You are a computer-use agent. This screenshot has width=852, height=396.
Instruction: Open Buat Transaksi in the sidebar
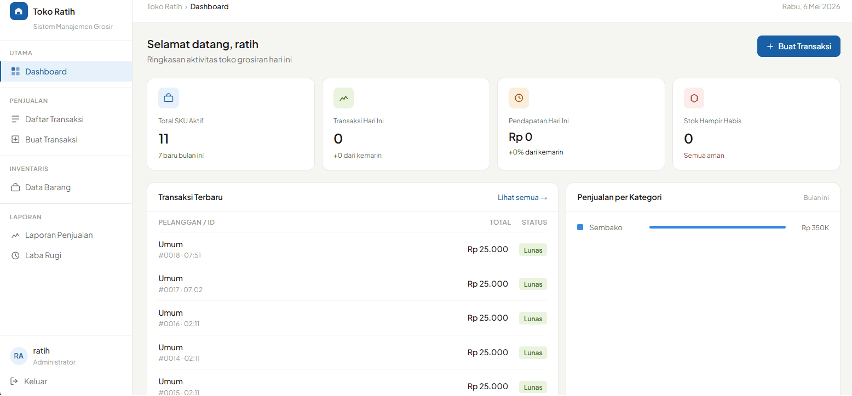tap(66, 140)
